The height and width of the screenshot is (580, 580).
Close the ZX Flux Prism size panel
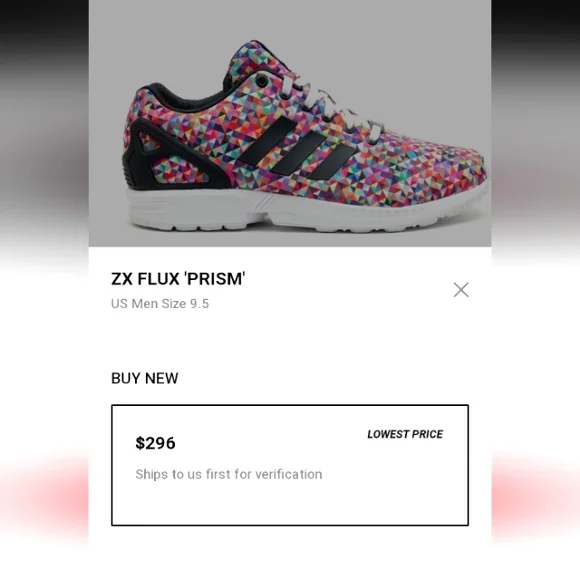point(461,290)
